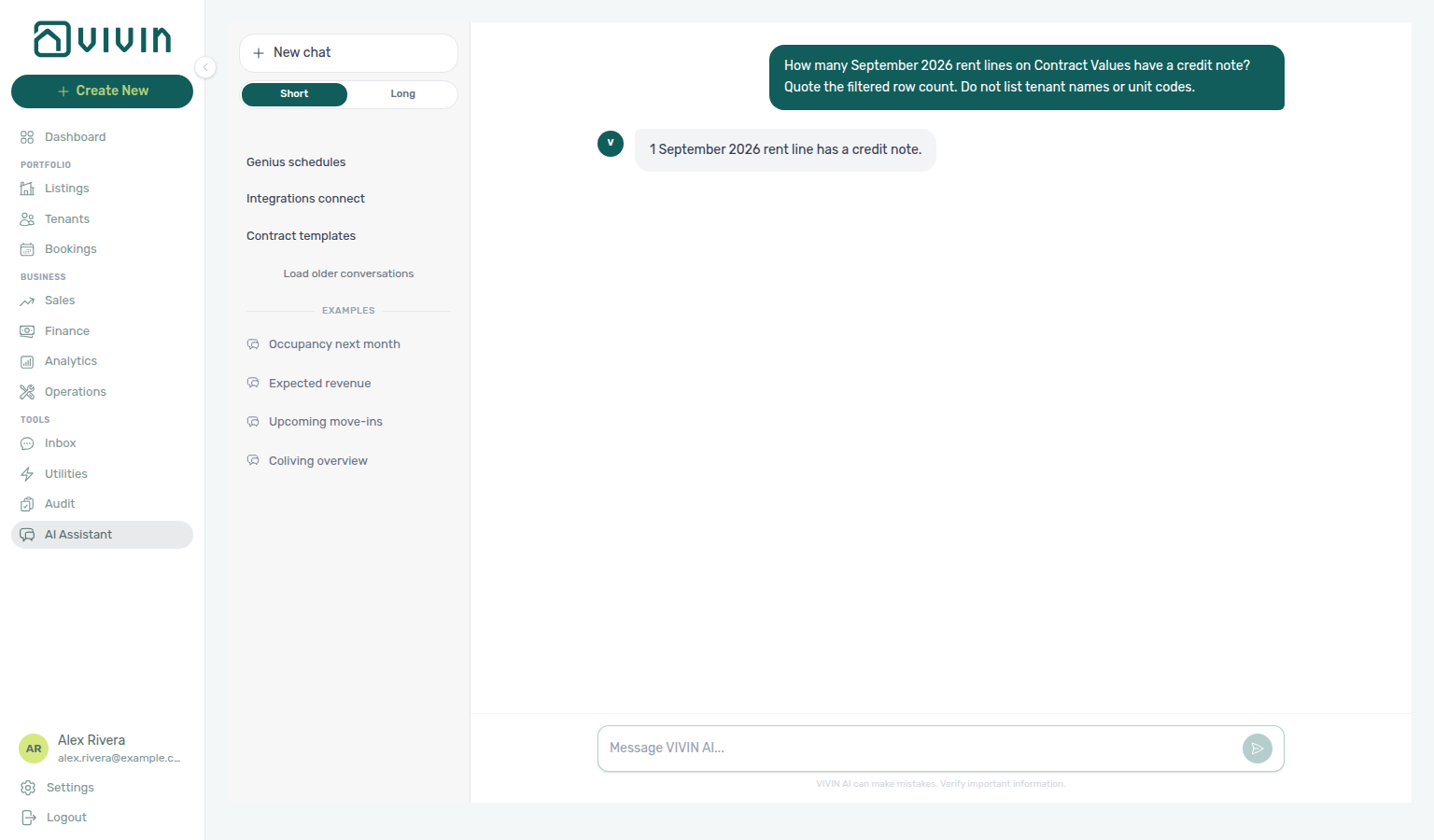Click the Create New button
The image size is (1434, 840).
[102, 91]
